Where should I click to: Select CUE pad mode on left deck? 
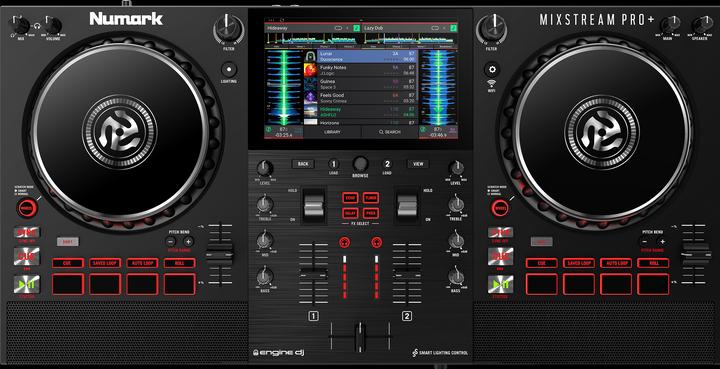[68, 263]
